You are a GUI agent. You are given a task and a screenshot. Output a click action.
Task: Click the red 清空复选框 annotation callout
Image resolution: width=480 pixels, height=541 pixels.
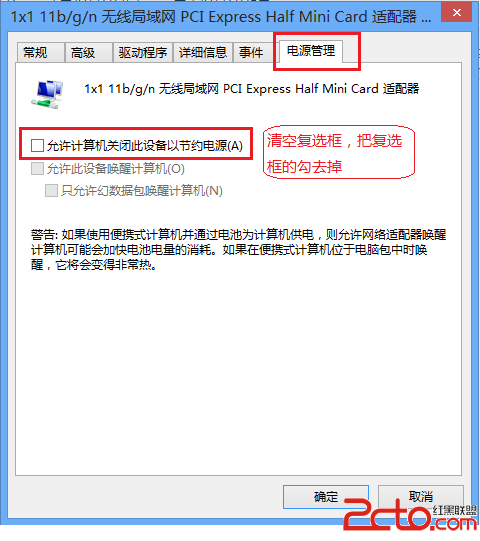[339, 153]
